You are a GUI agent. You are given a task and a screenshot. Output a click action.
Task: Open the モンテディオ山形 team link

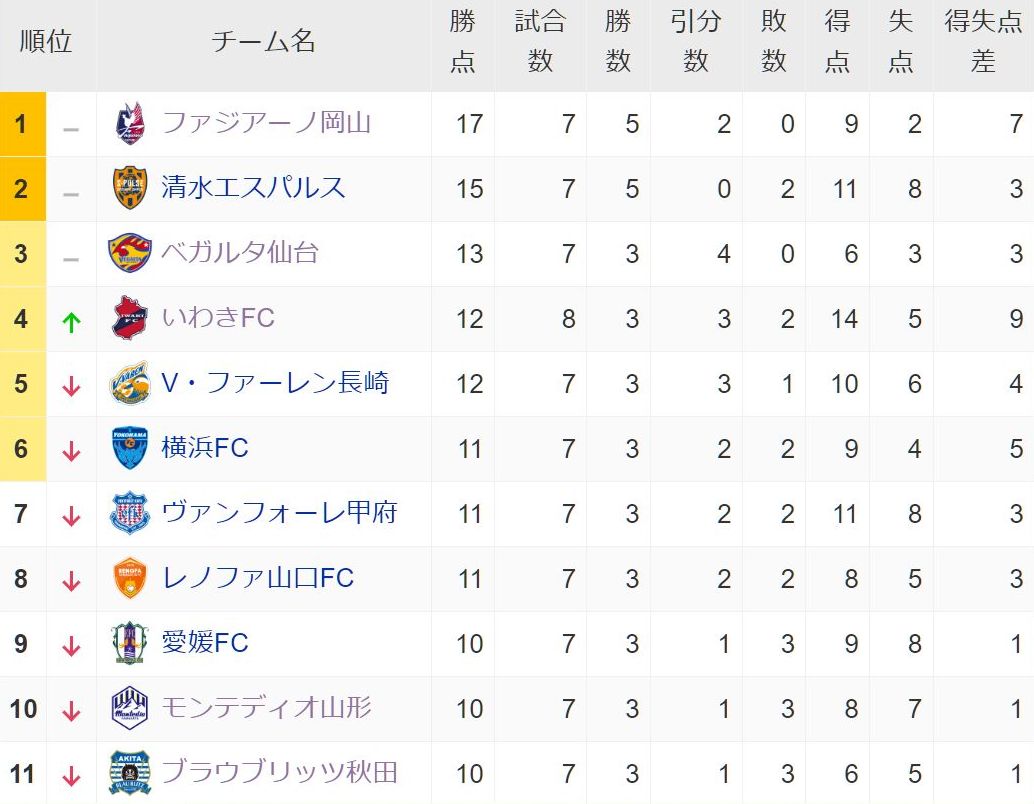point(266,708)
